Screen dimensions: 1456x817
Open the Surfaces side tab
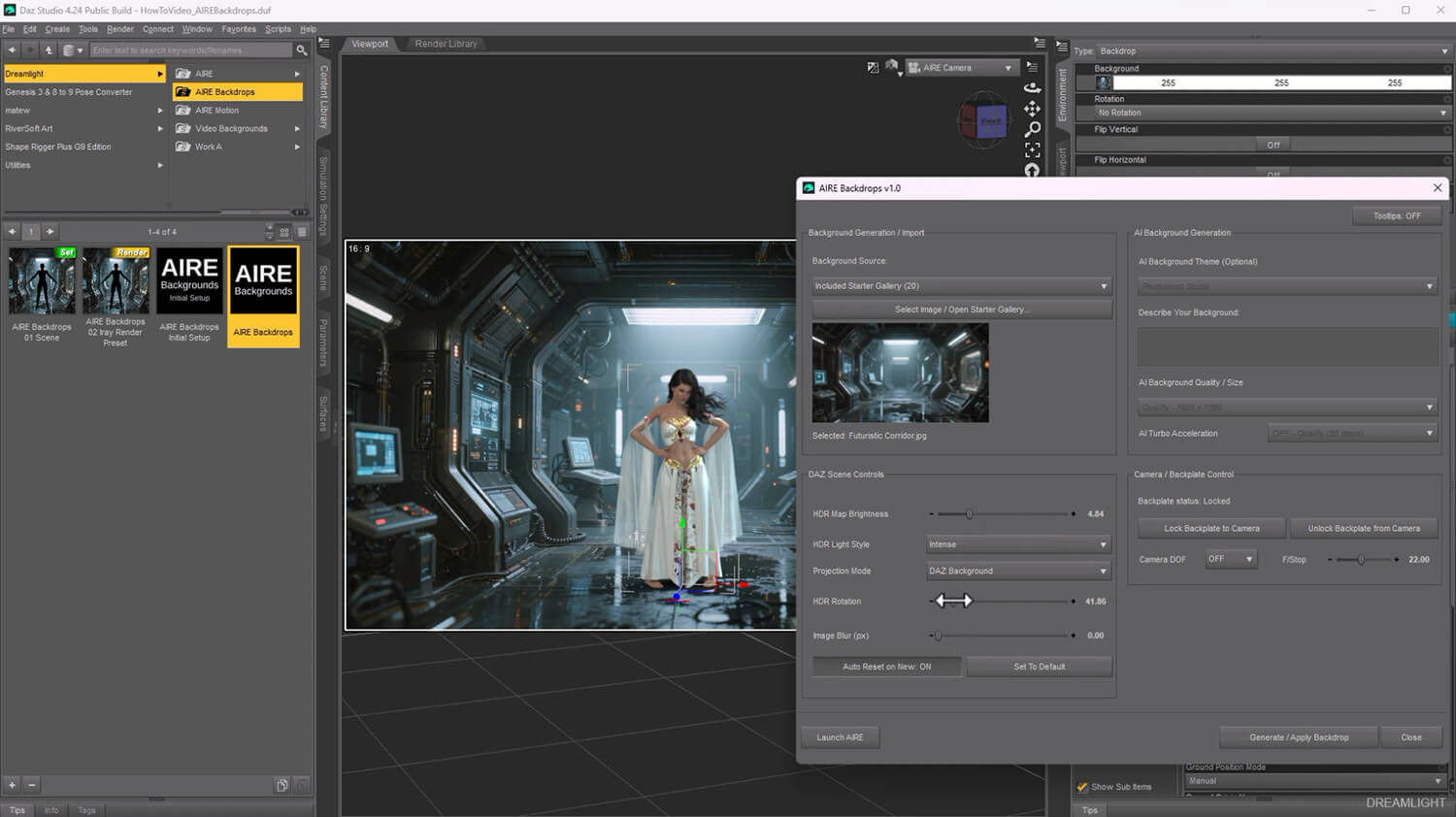(324, 413)
